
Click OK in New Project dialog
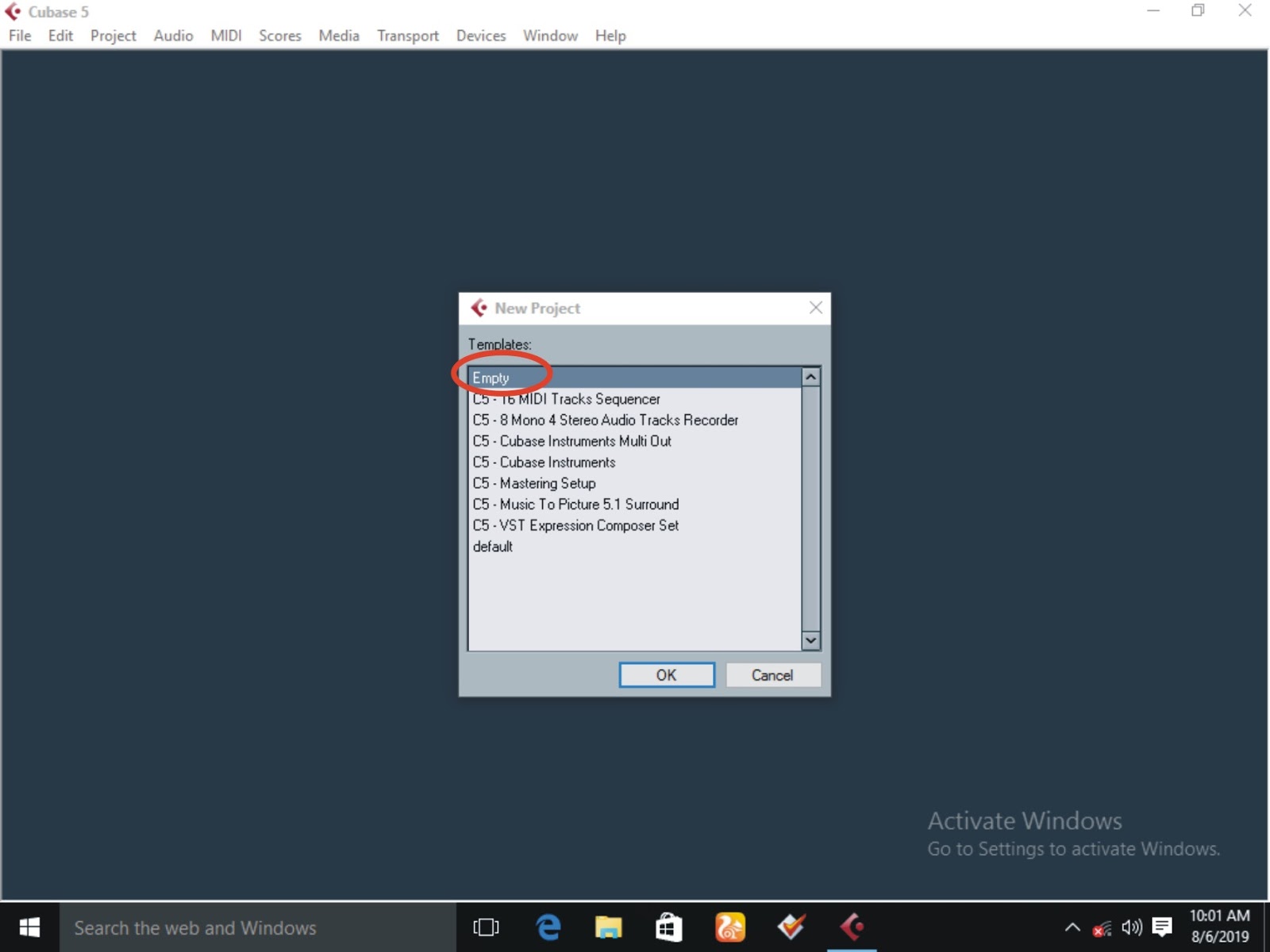pyautogui.click(x=667, y=675)
